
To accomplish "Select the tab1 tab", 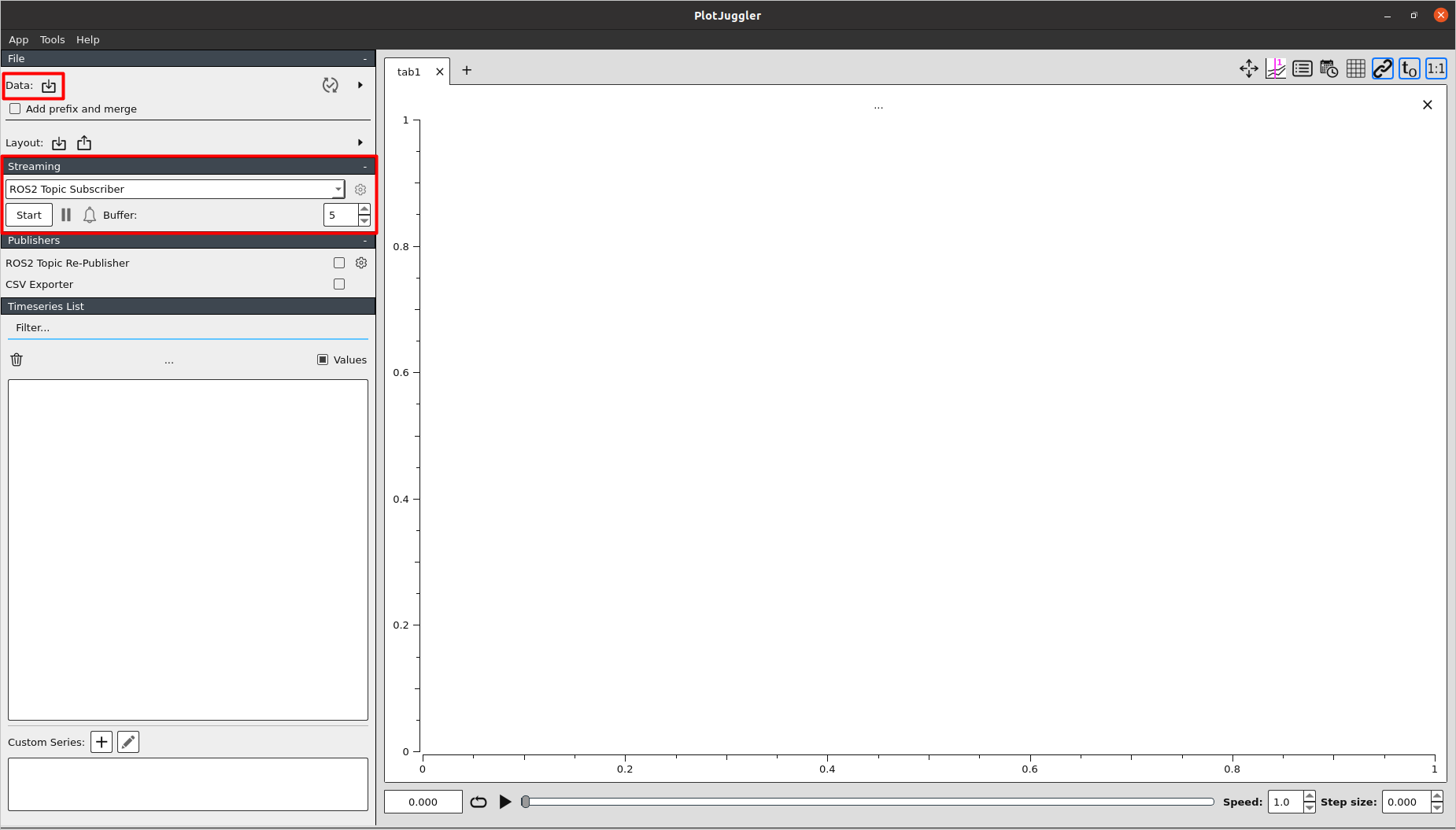I will [x=408, y=72].
